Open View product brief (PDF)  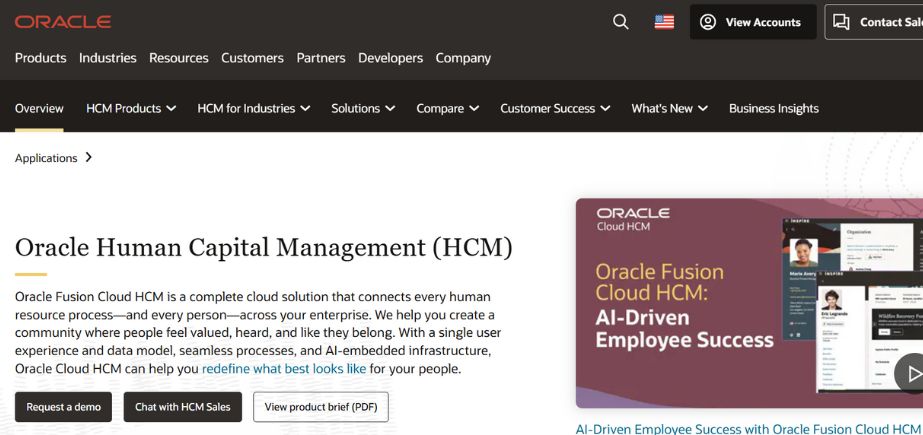click(321, 407)
